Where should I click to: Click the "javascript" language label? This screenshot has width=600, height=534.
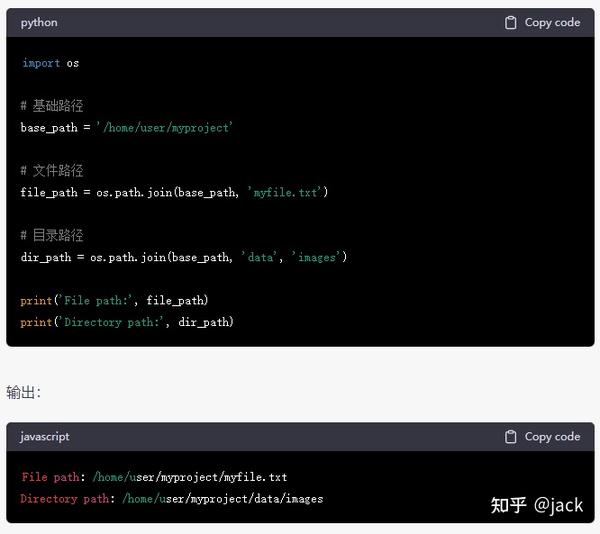pos(45,436)
